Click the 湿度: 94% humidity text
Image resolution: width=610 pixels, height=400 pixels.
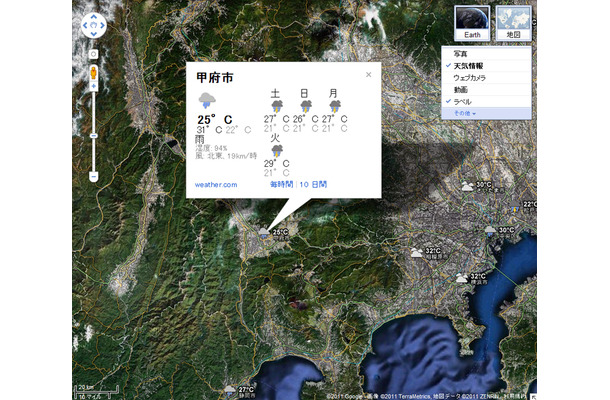click(211, 148)
